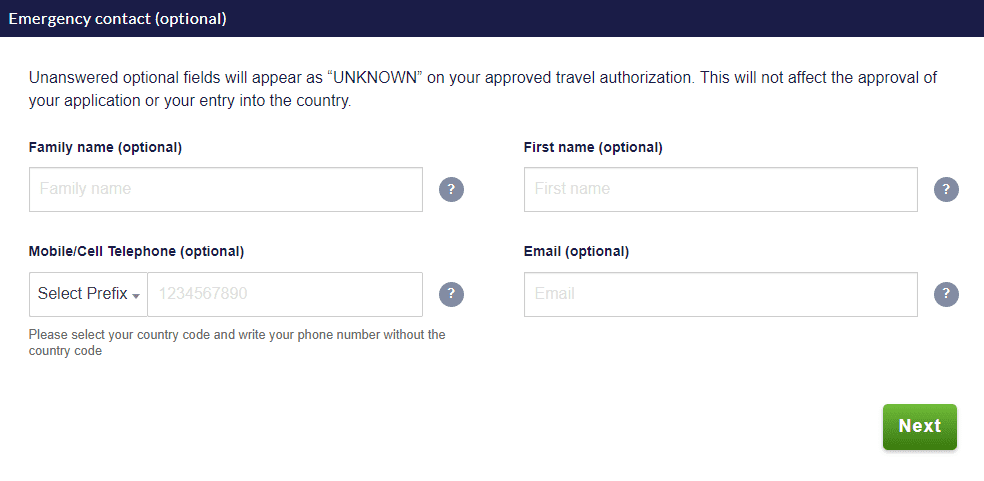This screenshot has height=481, width=984.
Task: Focus the Family name text field
Action: pos(226,189)
